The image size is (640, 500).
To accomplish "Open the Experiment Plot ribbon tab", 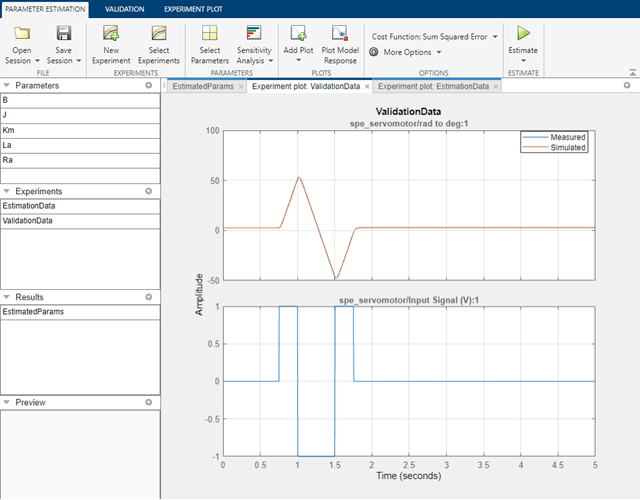I will pyautogui.click(x=193, y=9).
